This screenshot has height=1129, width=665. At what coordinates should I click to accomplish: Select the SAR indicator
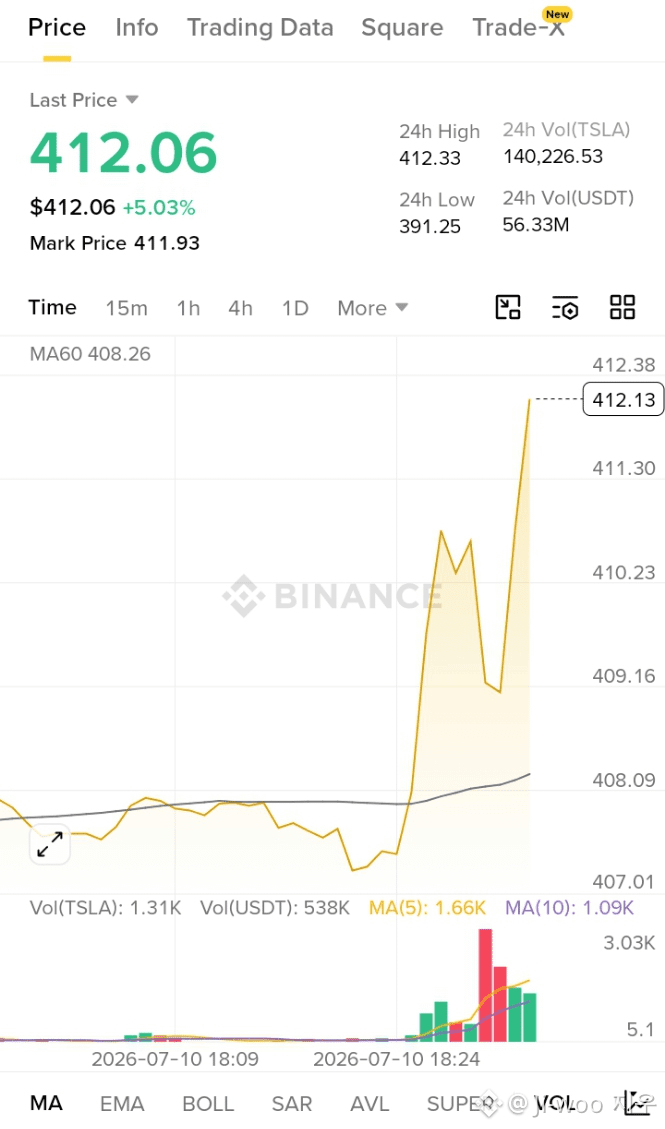coord(291,1104)
